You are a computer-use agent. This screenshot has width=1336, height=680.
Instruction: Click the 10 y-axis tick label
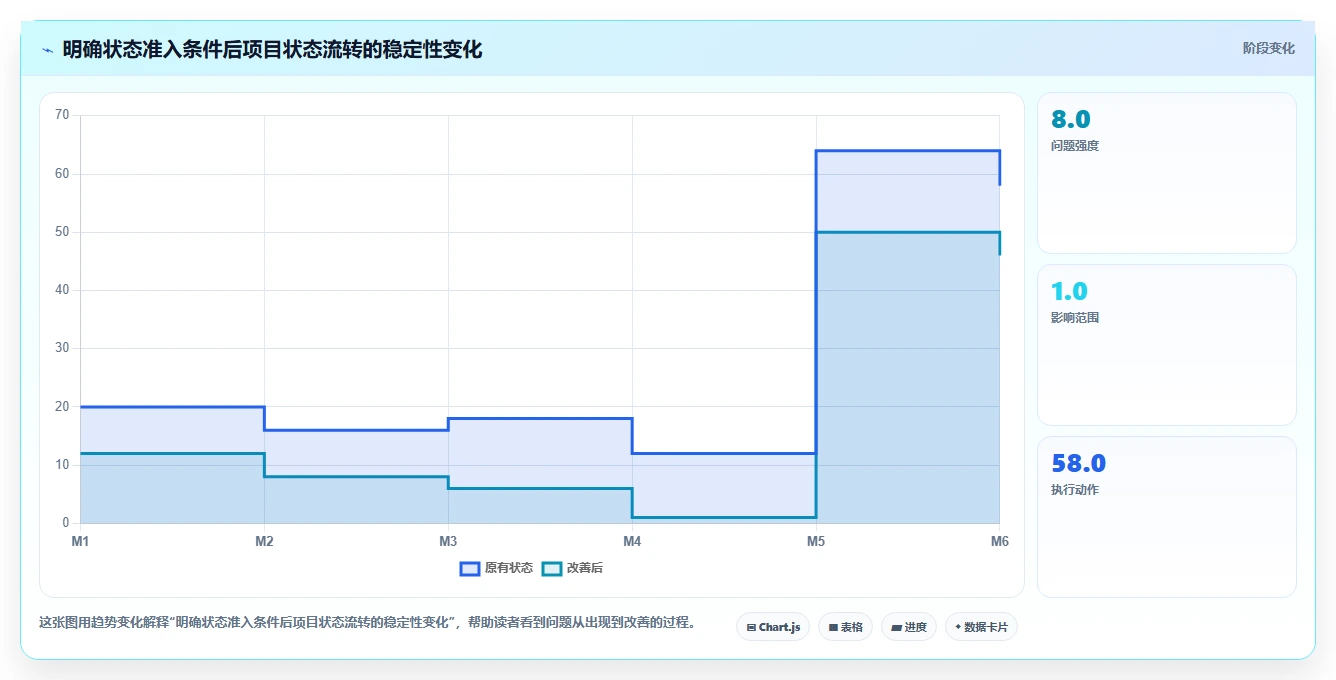(x=62, y=465)
